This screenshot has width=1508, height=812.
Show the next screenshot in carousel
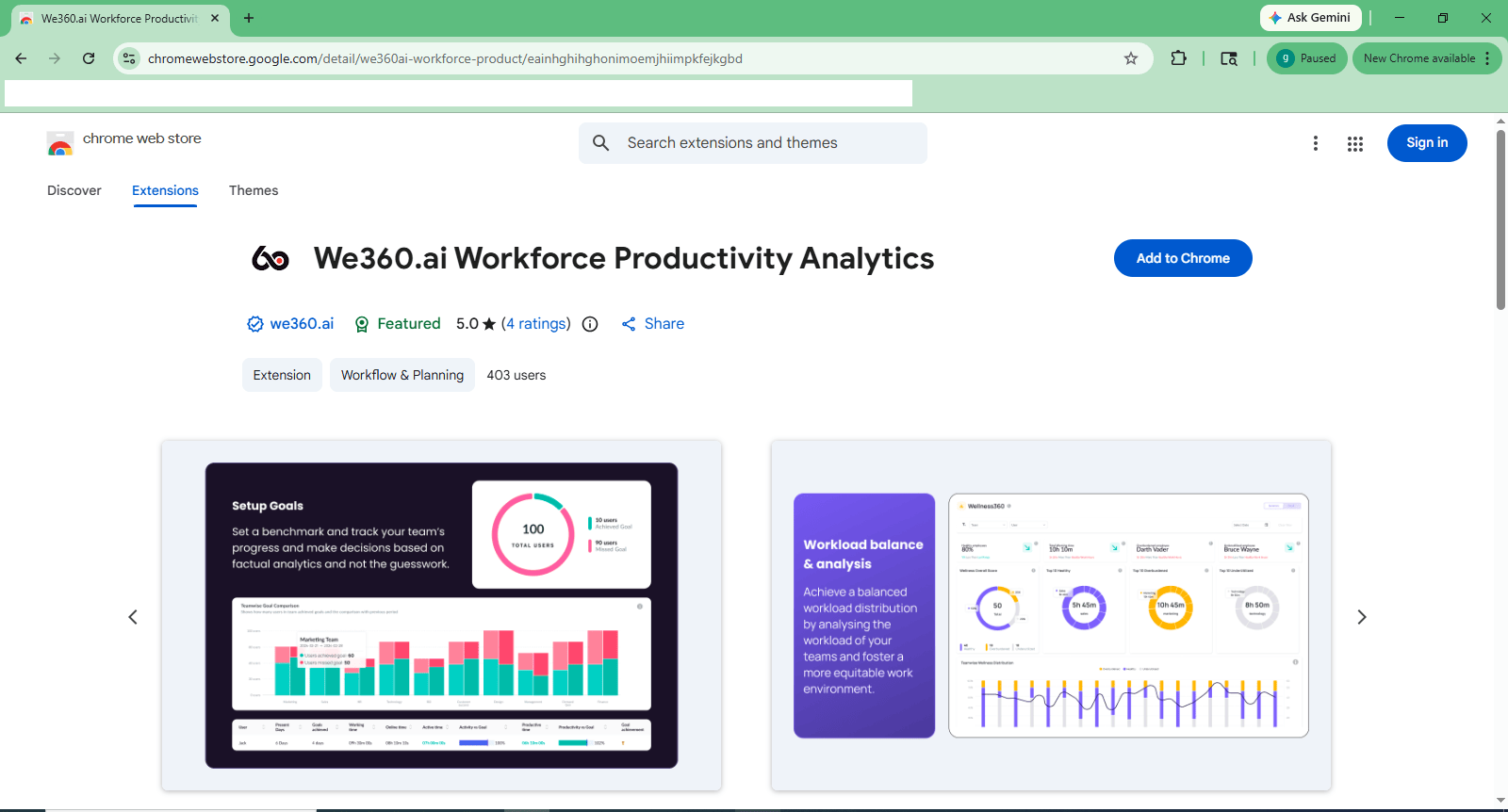[x=1361, y=617]
